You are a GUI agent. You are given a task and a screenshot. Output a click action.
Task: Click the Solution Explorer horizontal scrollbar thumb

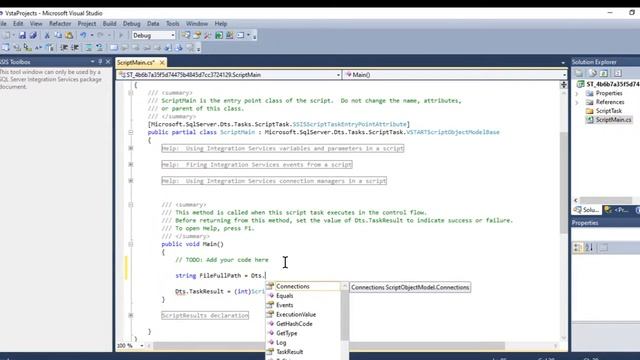[x=606, y=200]
